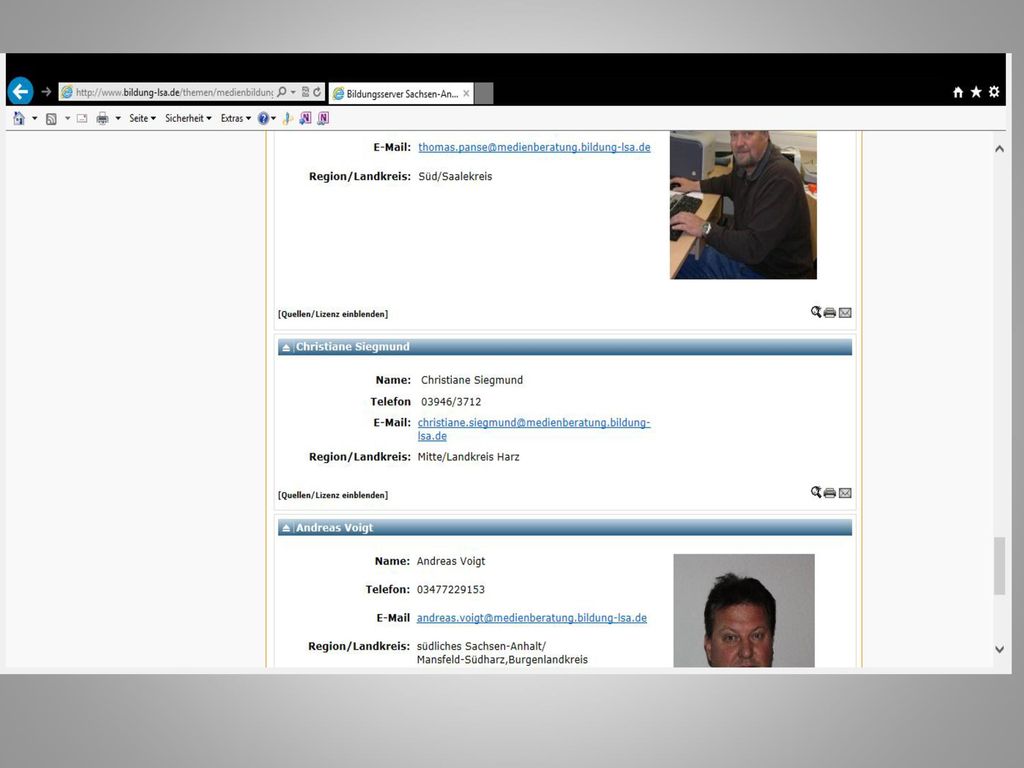Click print icon in Saalekreis entry footer
Image resolution: width=1024 pixels, height=768 pixels.
830,313
